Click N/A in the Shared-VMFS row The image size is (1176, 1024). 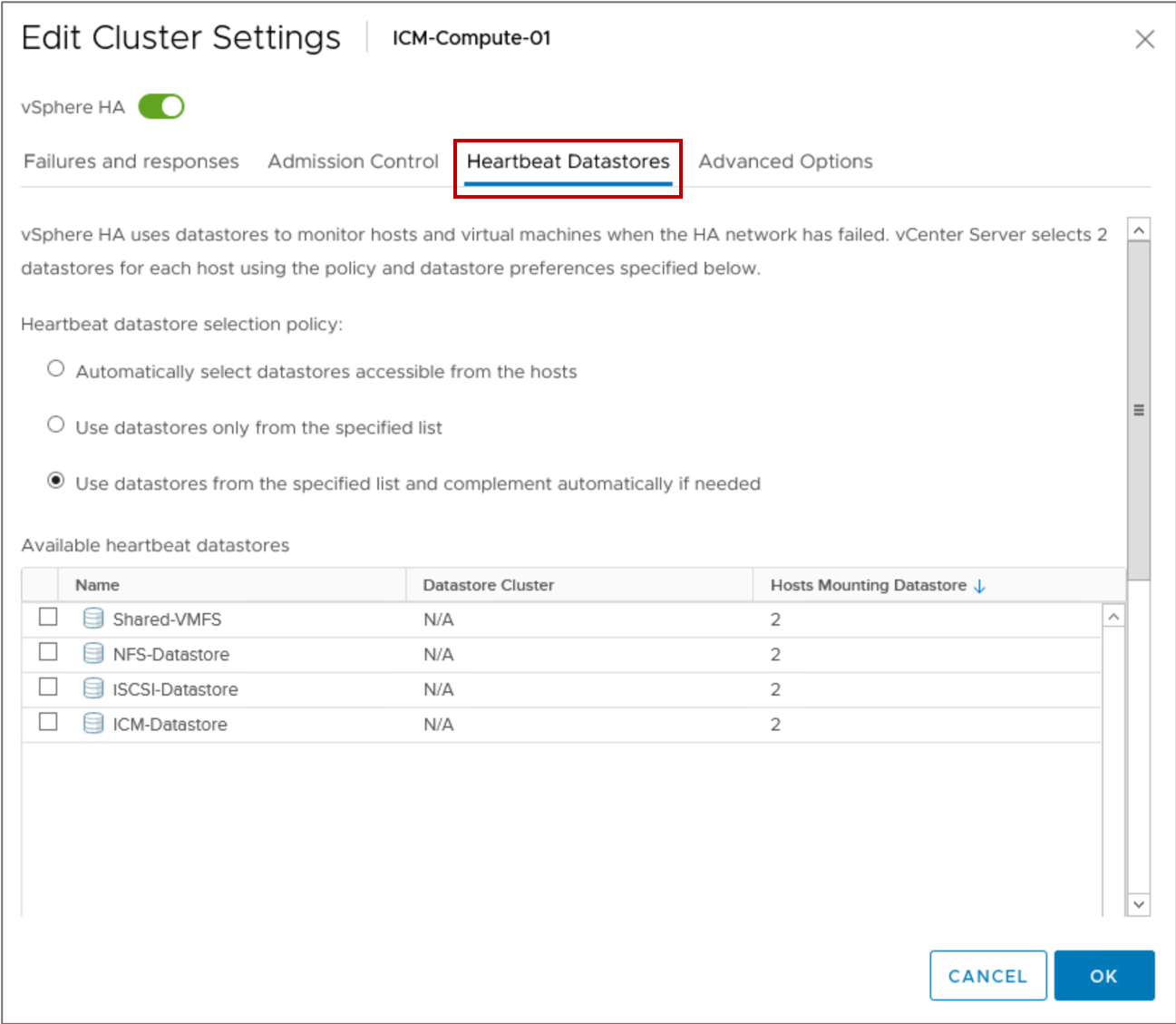[x=439, y=619]
